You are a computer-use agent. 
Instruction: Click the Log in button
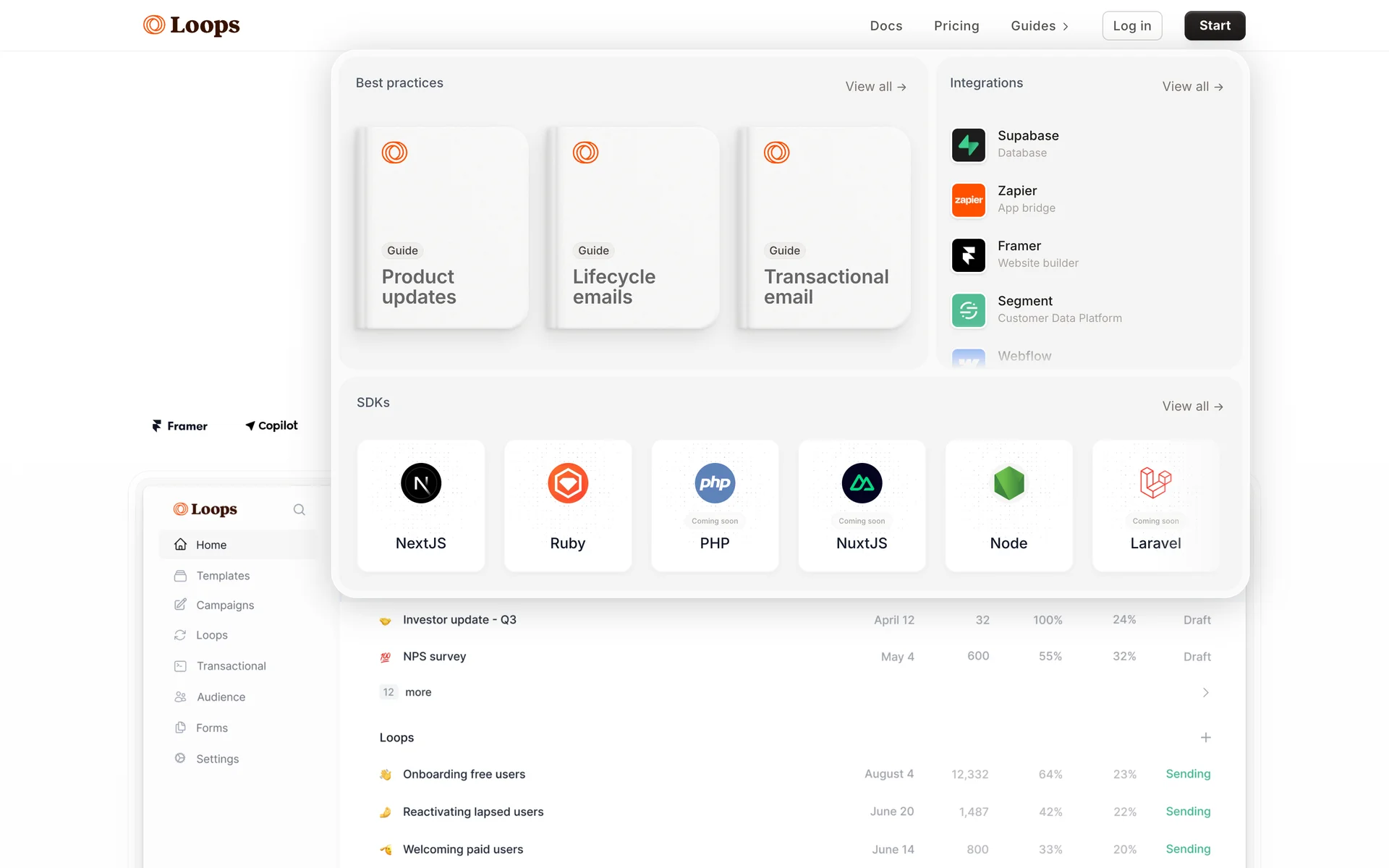[1131, 26]
